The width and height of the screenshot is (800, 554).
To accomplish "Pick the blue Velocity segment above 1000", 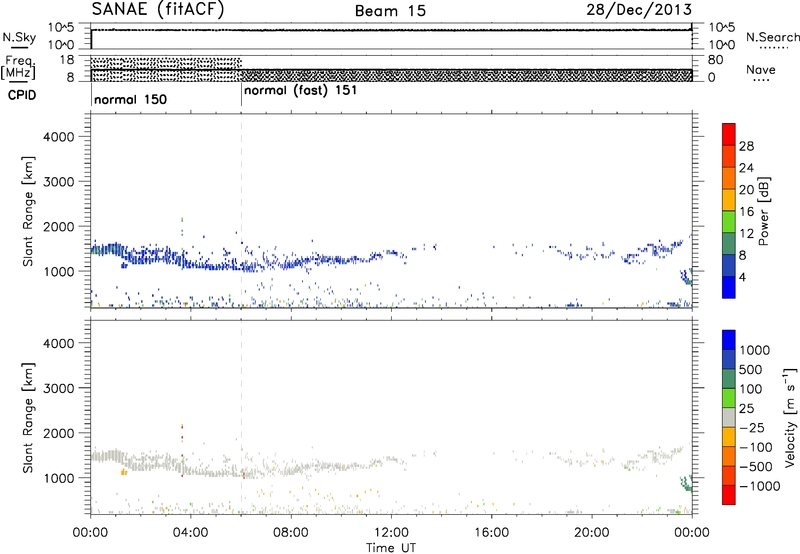I will point(729,340).
